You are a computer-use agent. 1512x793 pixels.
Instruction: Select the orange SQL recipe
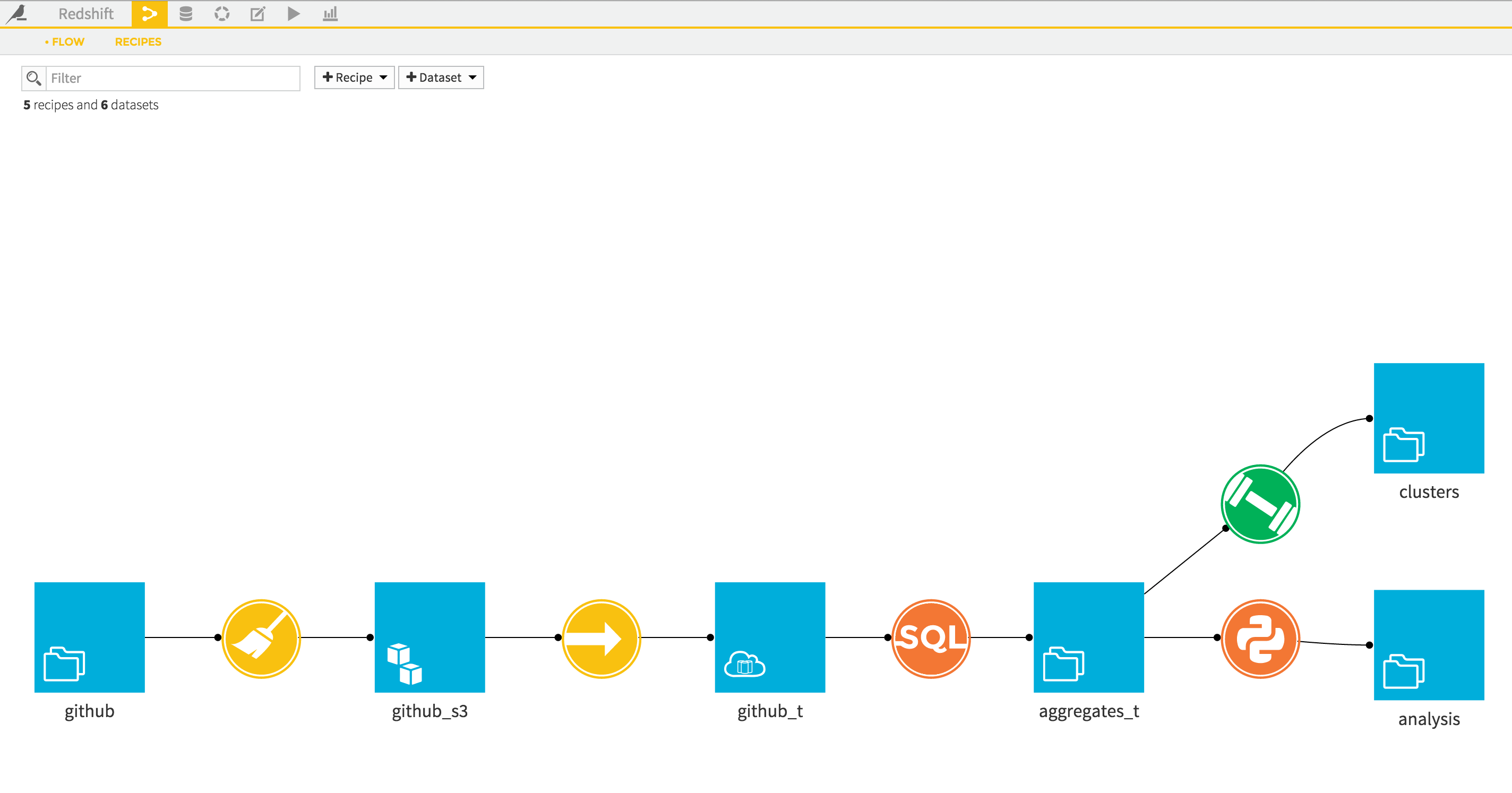click(931, 638)
